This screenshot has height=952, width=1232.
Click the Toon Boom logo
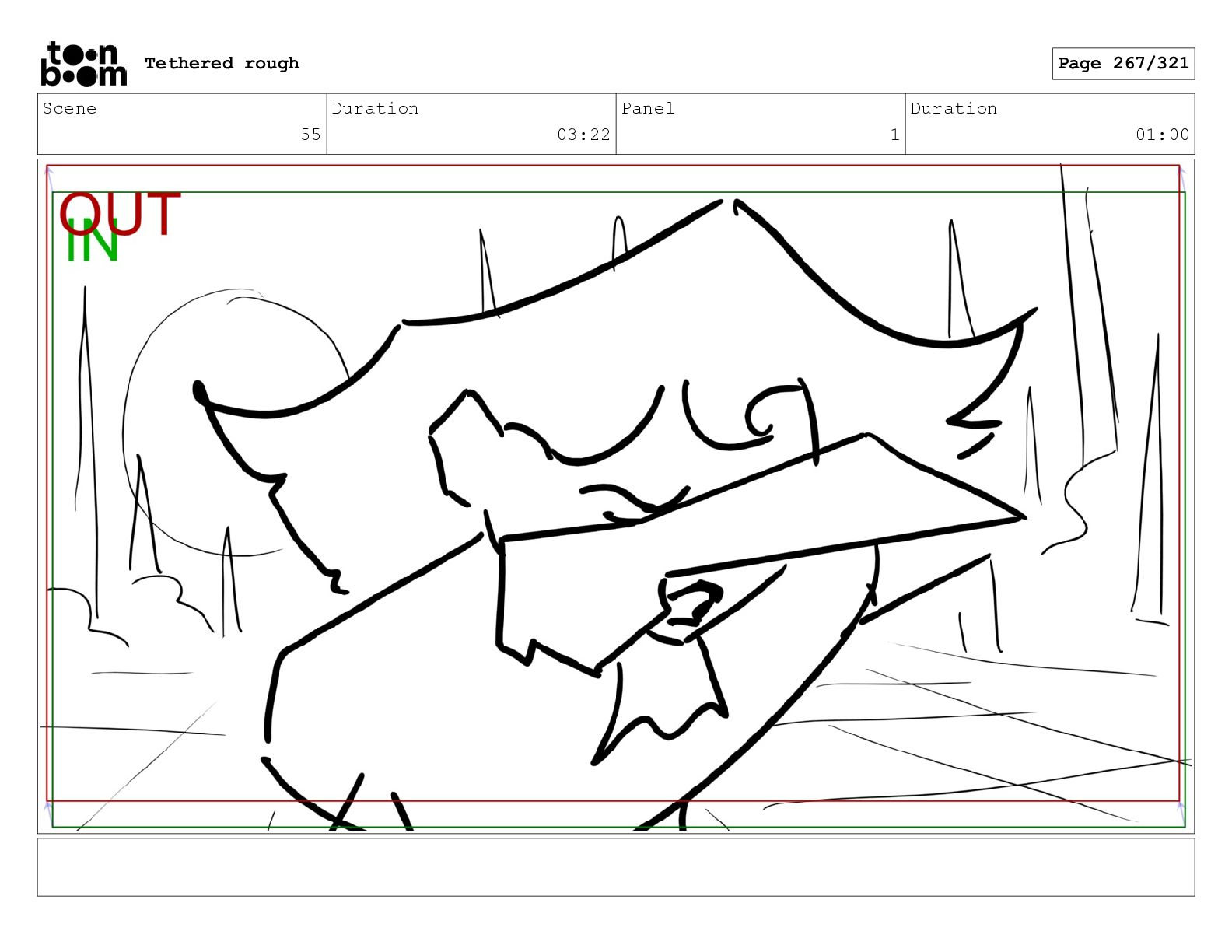[83, 64]
